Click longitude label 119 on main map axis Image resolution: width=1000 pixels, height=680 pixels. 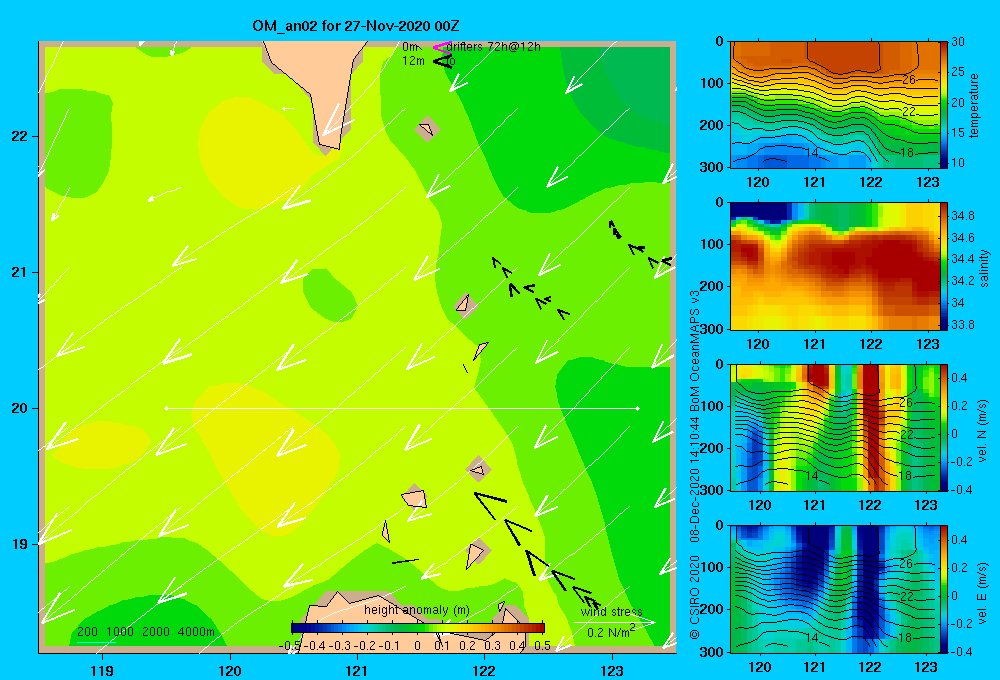click(x=103, y=670)
